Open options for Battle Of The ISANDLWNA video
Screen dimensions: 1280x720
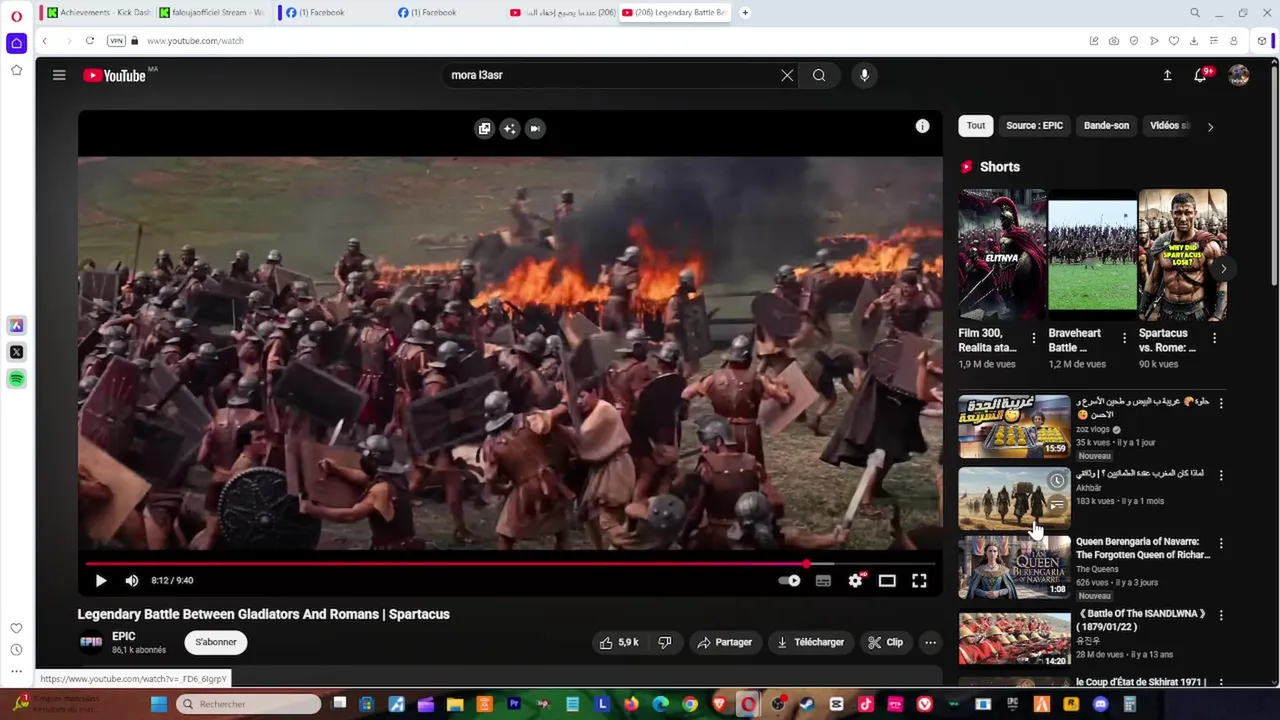pos(1220,615)
